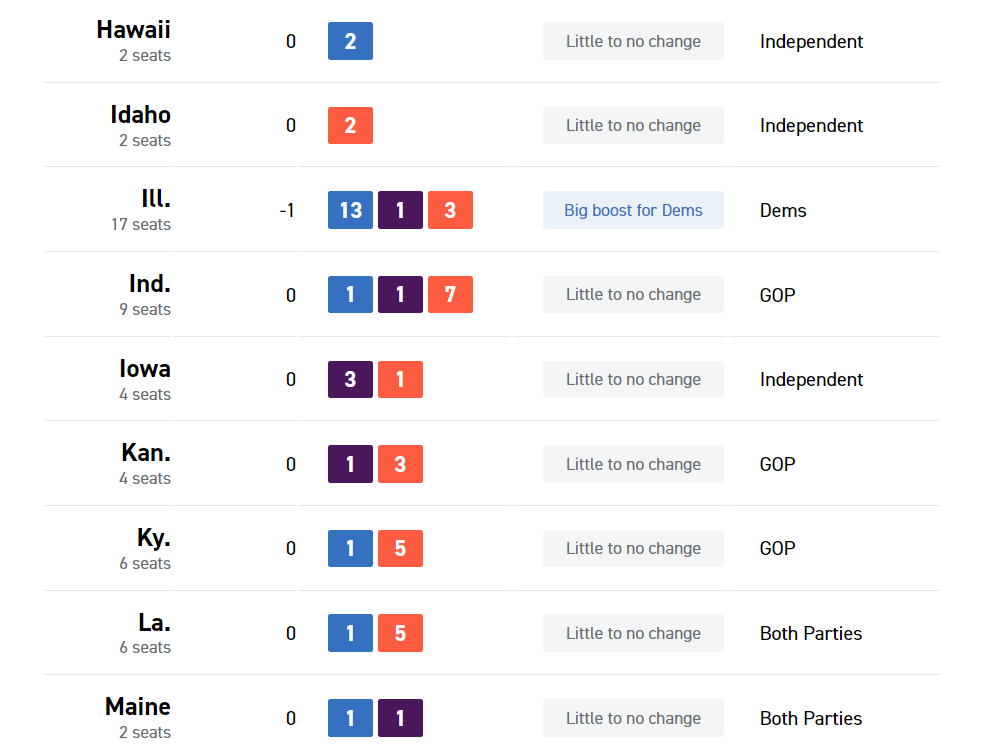Click Iowa purple box showing 3
This screenshot has width=986, height=752.
click(350, 380)
